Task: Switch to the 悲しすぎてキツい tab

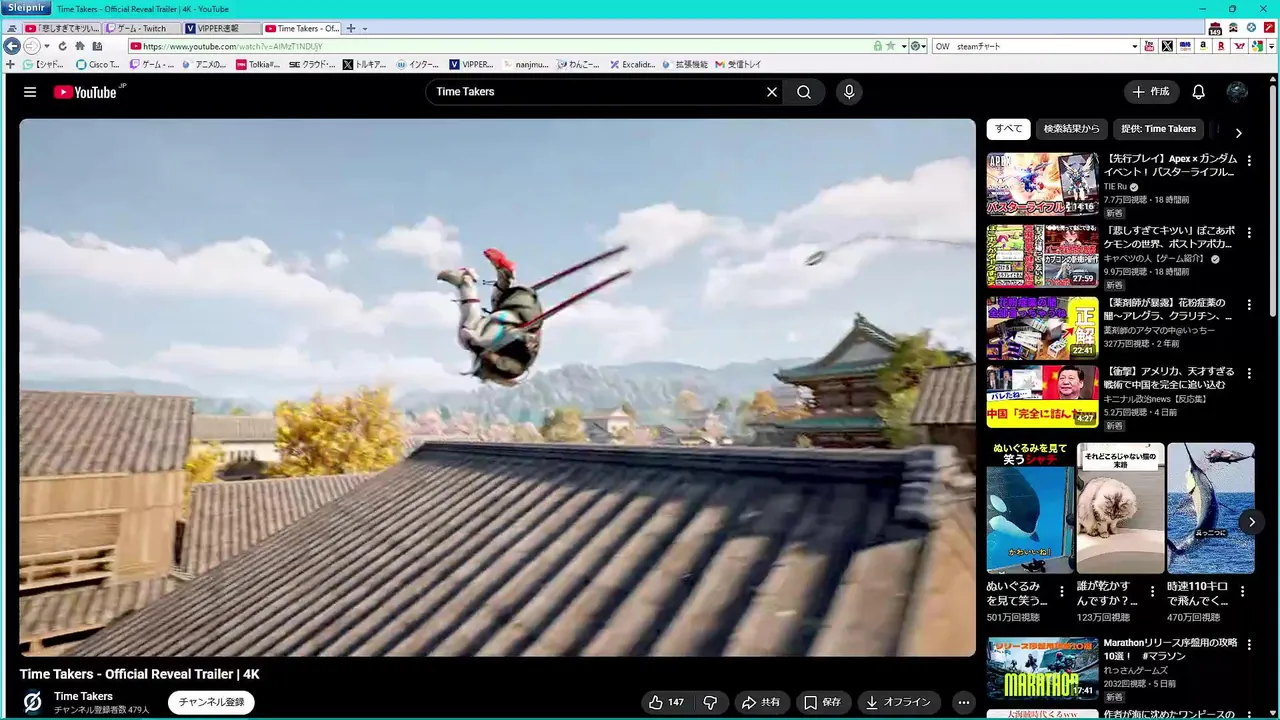Action: (62, 28)
